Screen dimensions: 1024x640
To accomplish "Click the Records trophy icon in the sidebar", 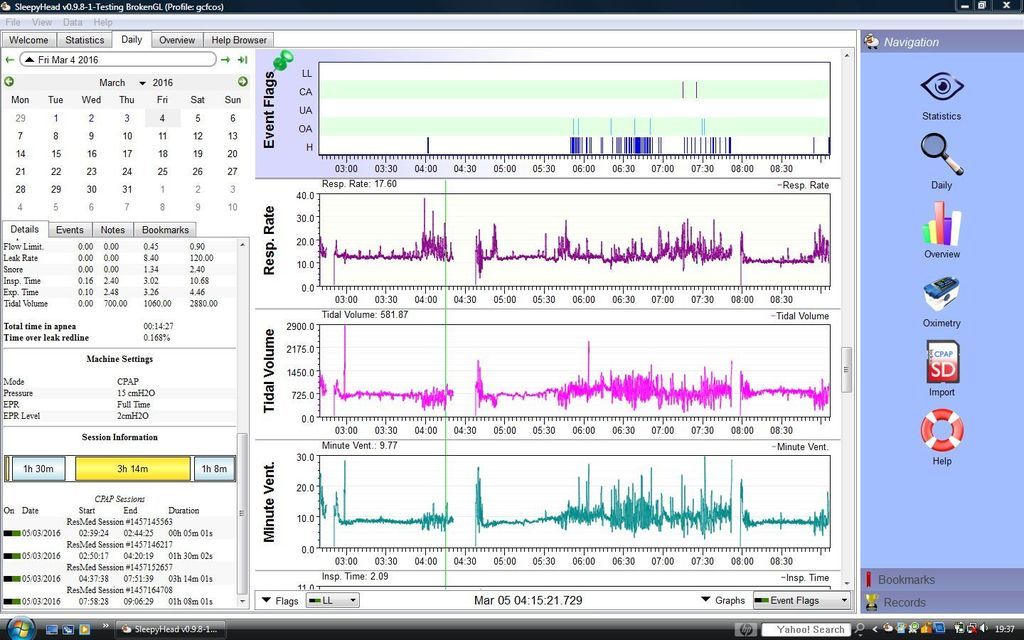I will [x=871, y=602].
